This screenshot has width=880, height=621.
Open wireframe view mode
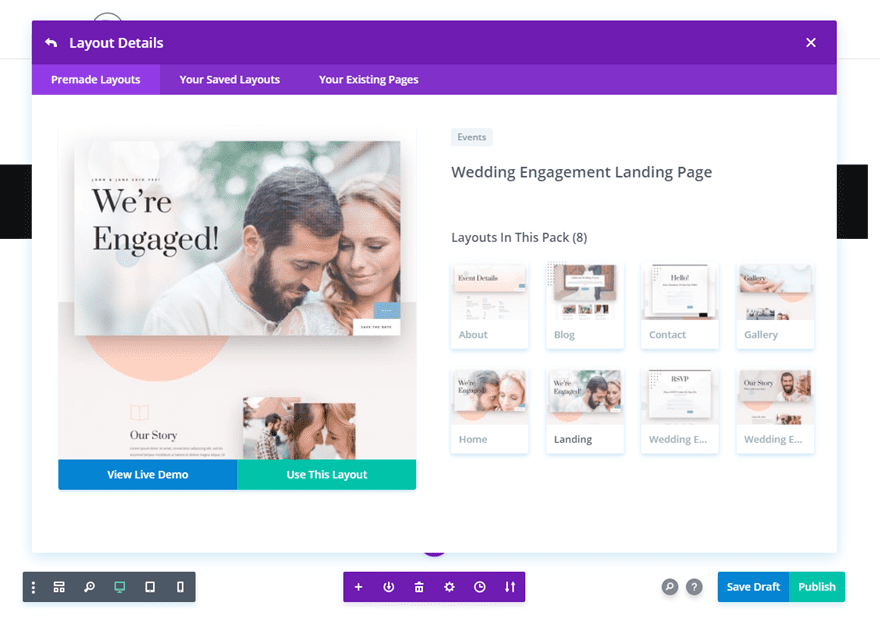(59, 587)
